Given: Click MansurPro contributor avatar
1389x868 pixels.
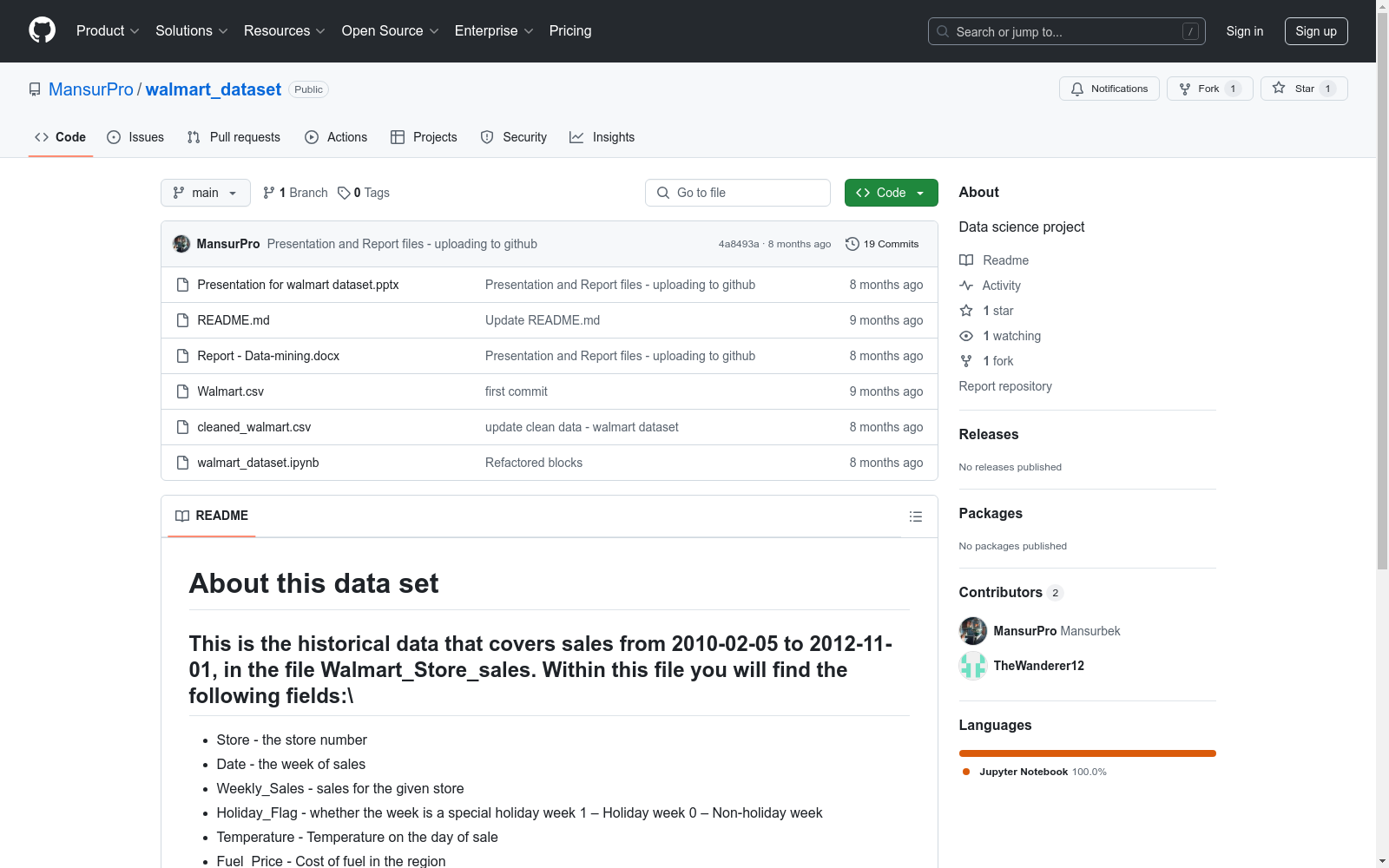Looking at the screenshot, I should coord(973,631).
